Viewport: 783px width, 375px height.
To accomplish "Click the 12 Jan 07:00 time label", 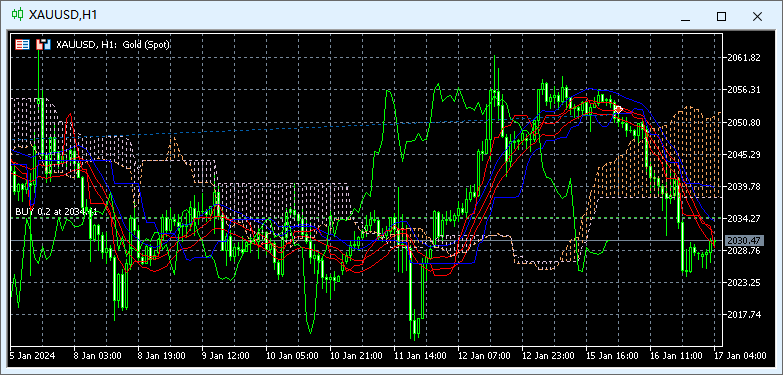I will click(x=484, y=356).
